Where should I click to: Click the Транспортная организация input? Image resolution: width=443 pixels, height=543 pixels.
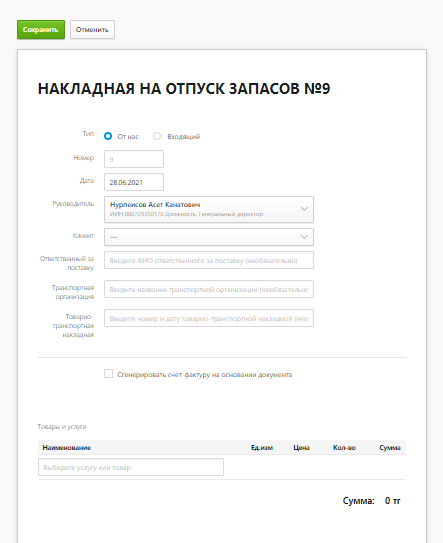pos(209,289)
